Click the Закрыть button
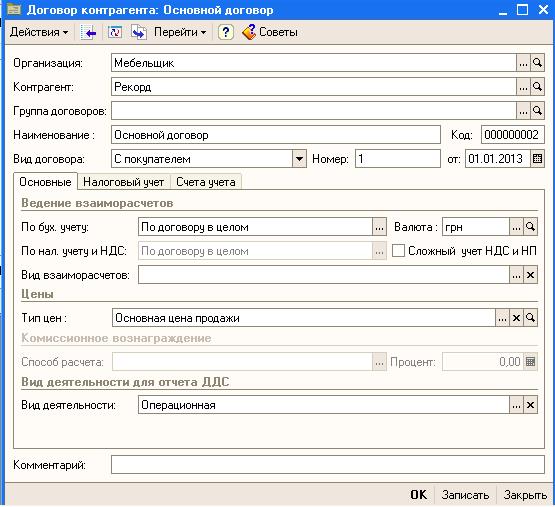The image size is (555, 507). click(x=525, y=495)
